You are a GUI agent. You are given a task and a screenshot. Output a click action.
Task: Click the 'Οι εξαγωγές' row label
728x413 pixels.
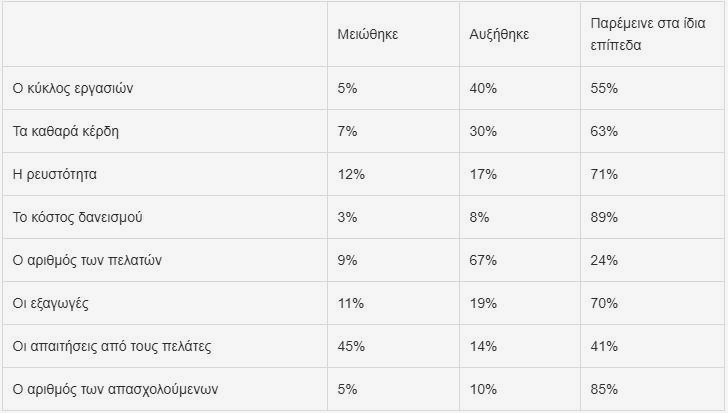[x=51, y=303]
